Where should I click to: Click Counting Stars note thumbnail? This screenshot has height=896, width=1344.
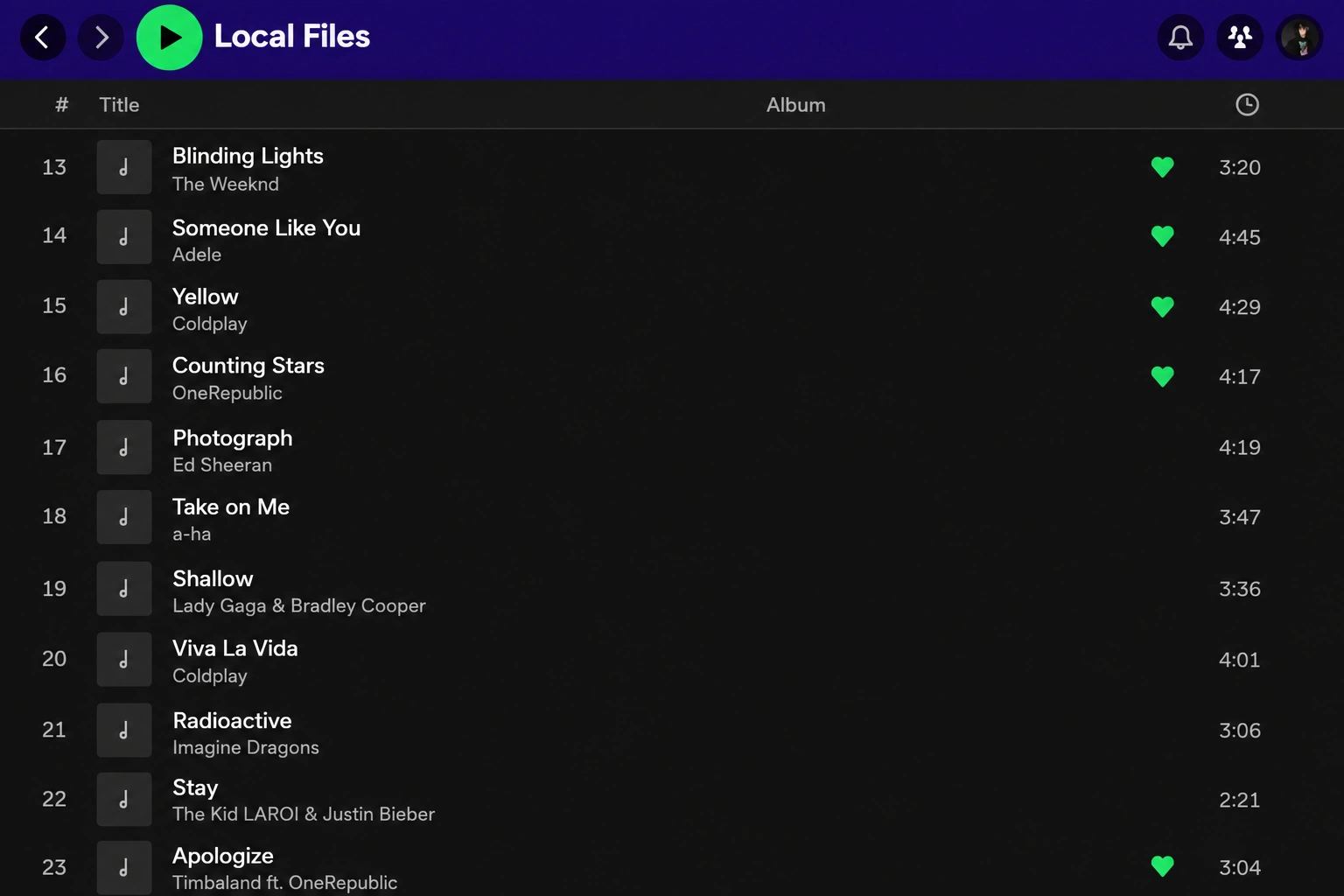pos(124,376)
